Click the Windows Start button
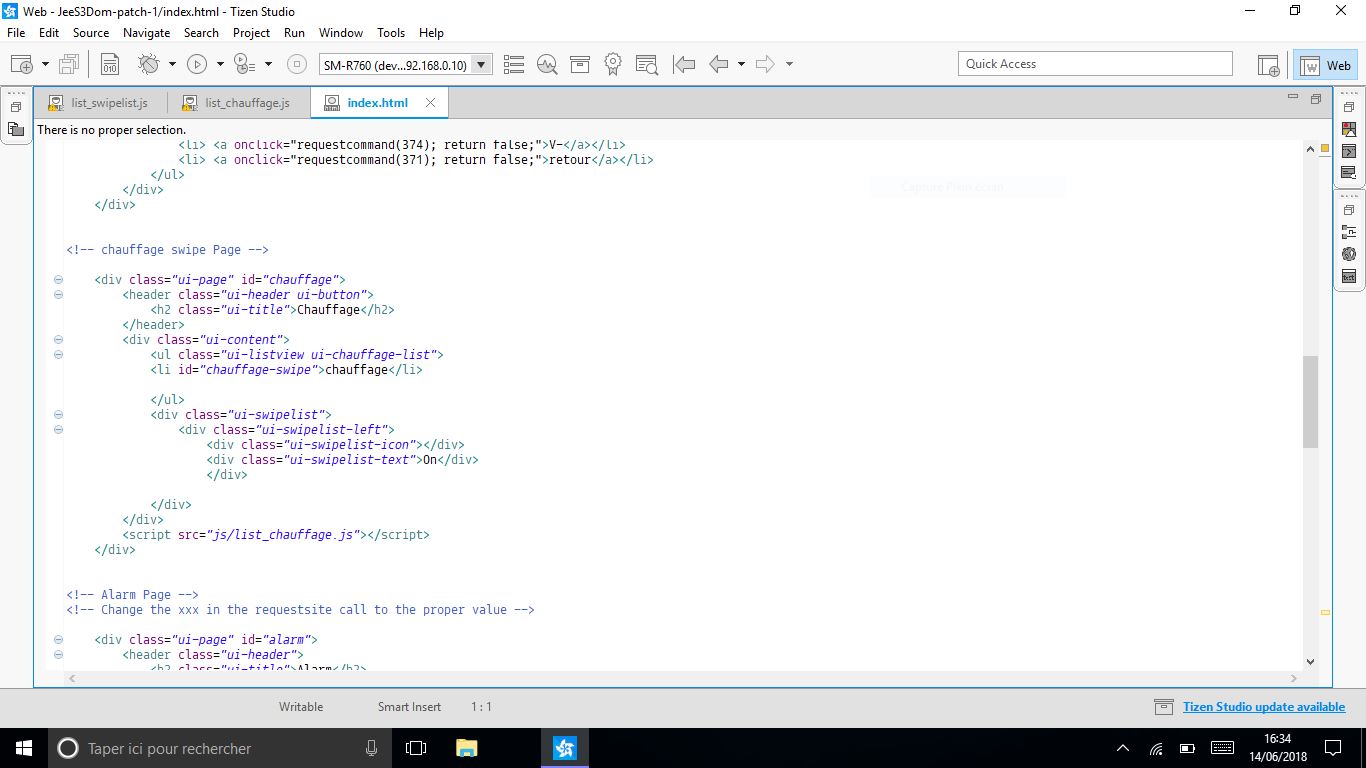Viewport: 1366px width, 768px height. [23, 748]
